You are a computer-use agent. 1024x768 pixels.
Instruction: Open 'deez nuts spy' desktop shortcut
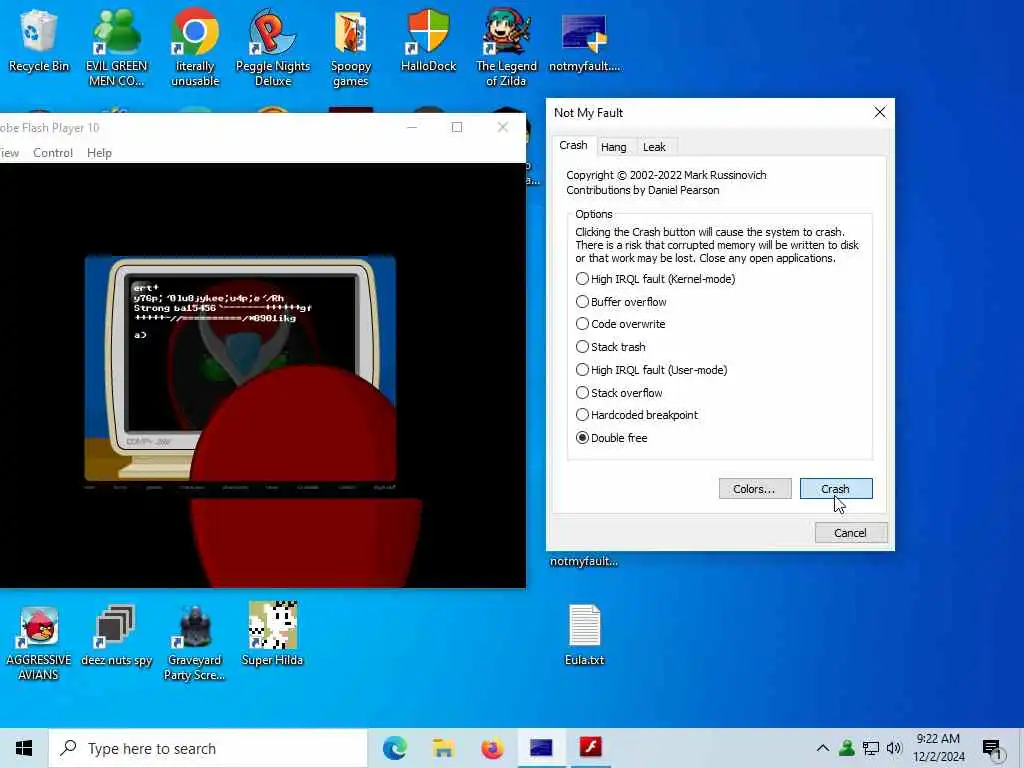click(x=116, y=635)
